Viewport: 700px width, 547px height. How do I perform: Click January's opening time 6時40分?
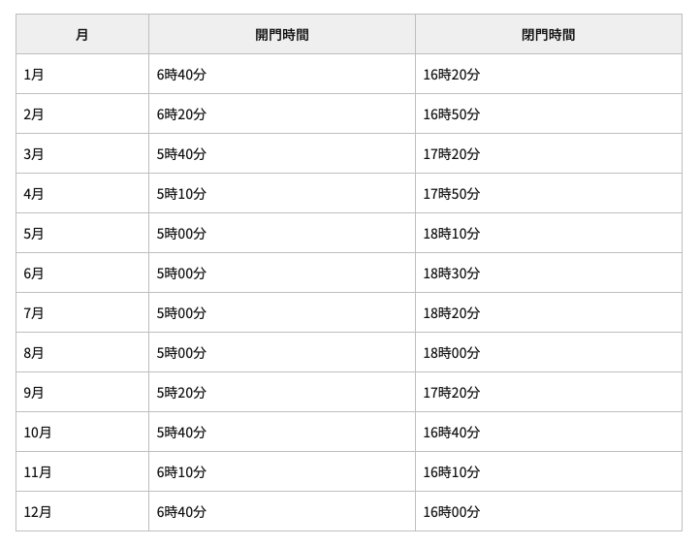tap(181, 74)
